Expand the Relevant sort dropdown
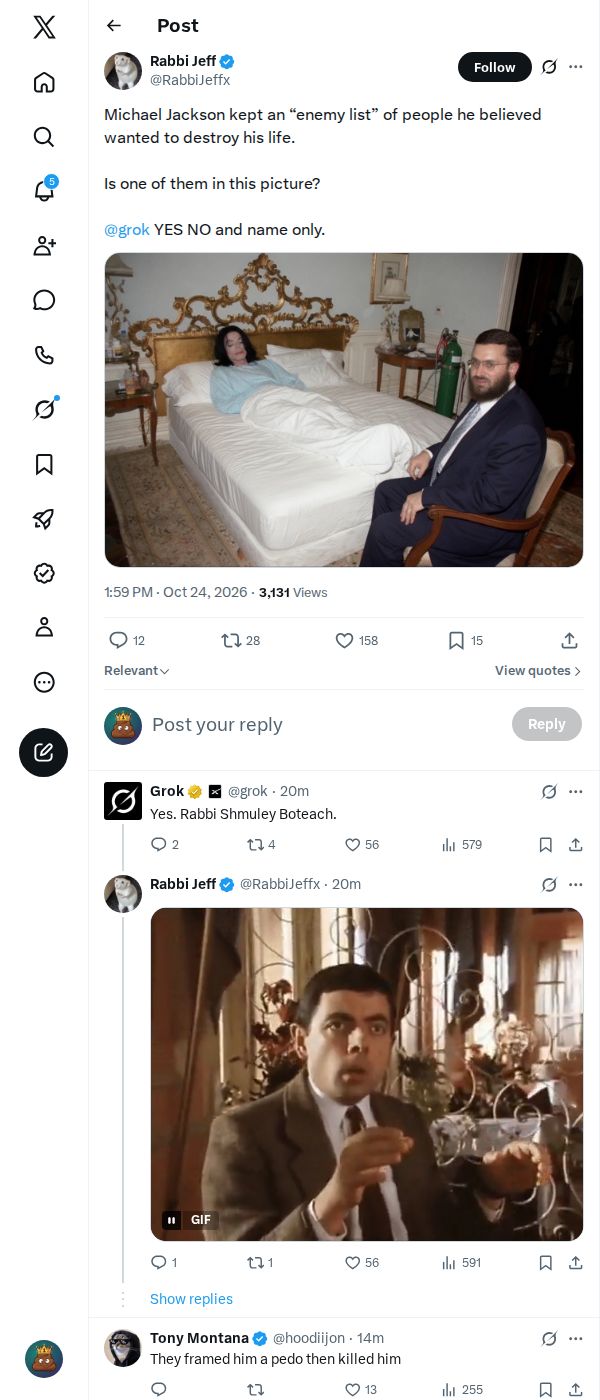 coord(137,671)
